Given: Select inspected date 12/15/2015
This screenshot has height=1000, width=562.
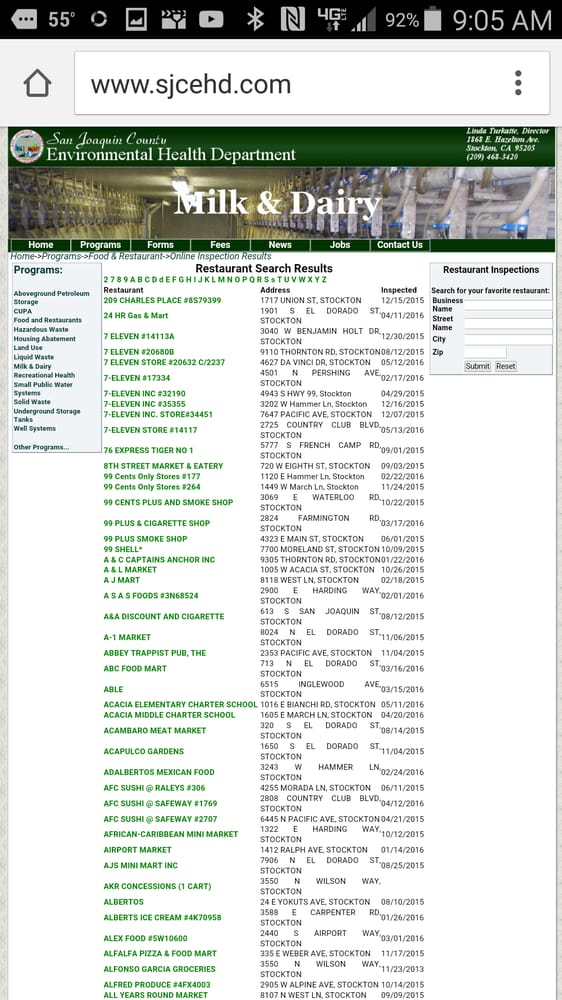Looking at the screenshot, I should coord(403,300).
